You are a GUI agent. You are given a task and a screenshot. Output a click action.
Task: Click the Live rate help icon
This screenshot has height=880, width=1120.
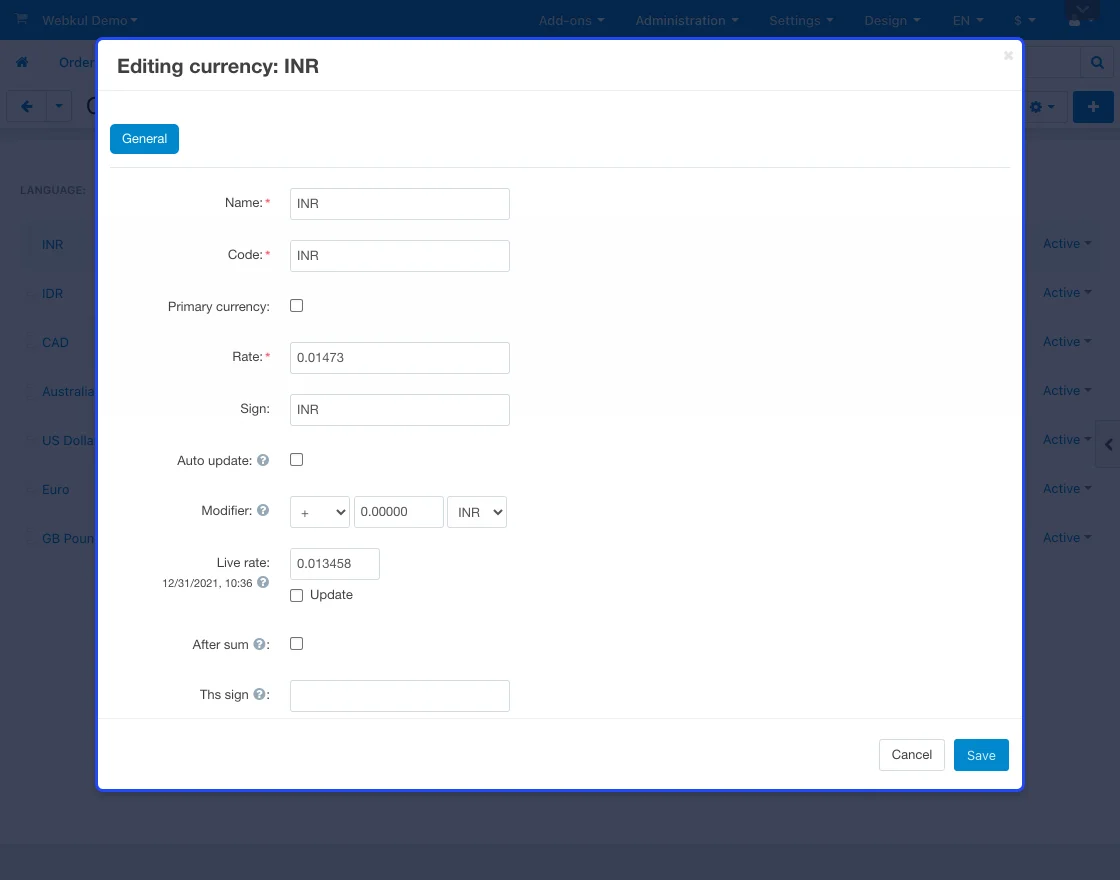(x=263, y=582)
